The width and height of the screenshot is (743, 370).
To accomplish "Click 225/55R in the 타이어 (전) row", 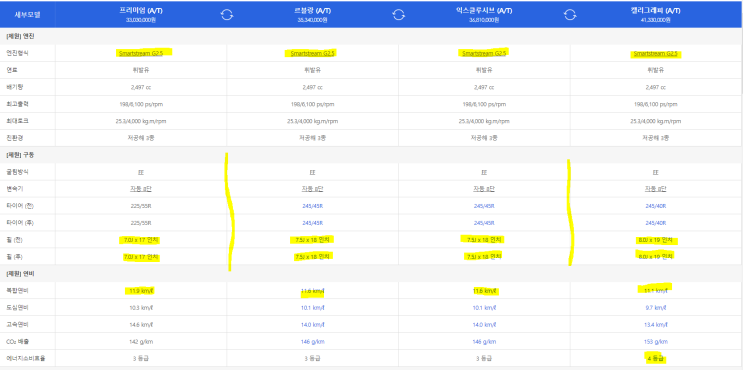I will click(x=141, y=206).
